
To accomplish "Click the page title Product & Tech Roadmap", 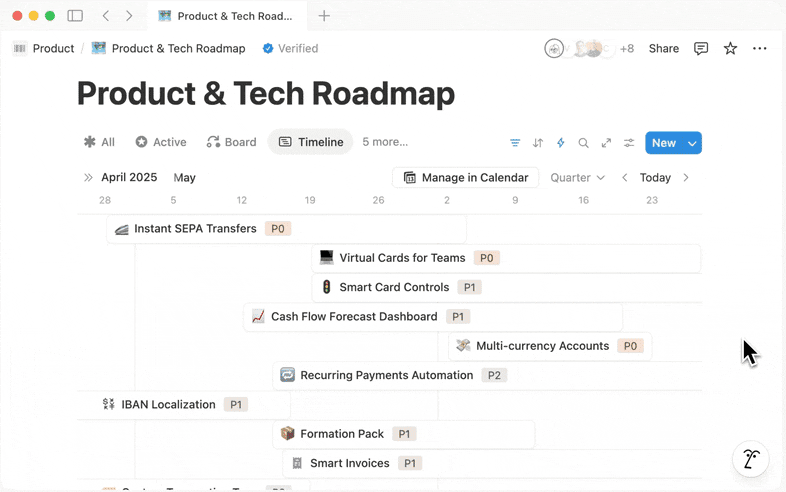I will (266, 93).
